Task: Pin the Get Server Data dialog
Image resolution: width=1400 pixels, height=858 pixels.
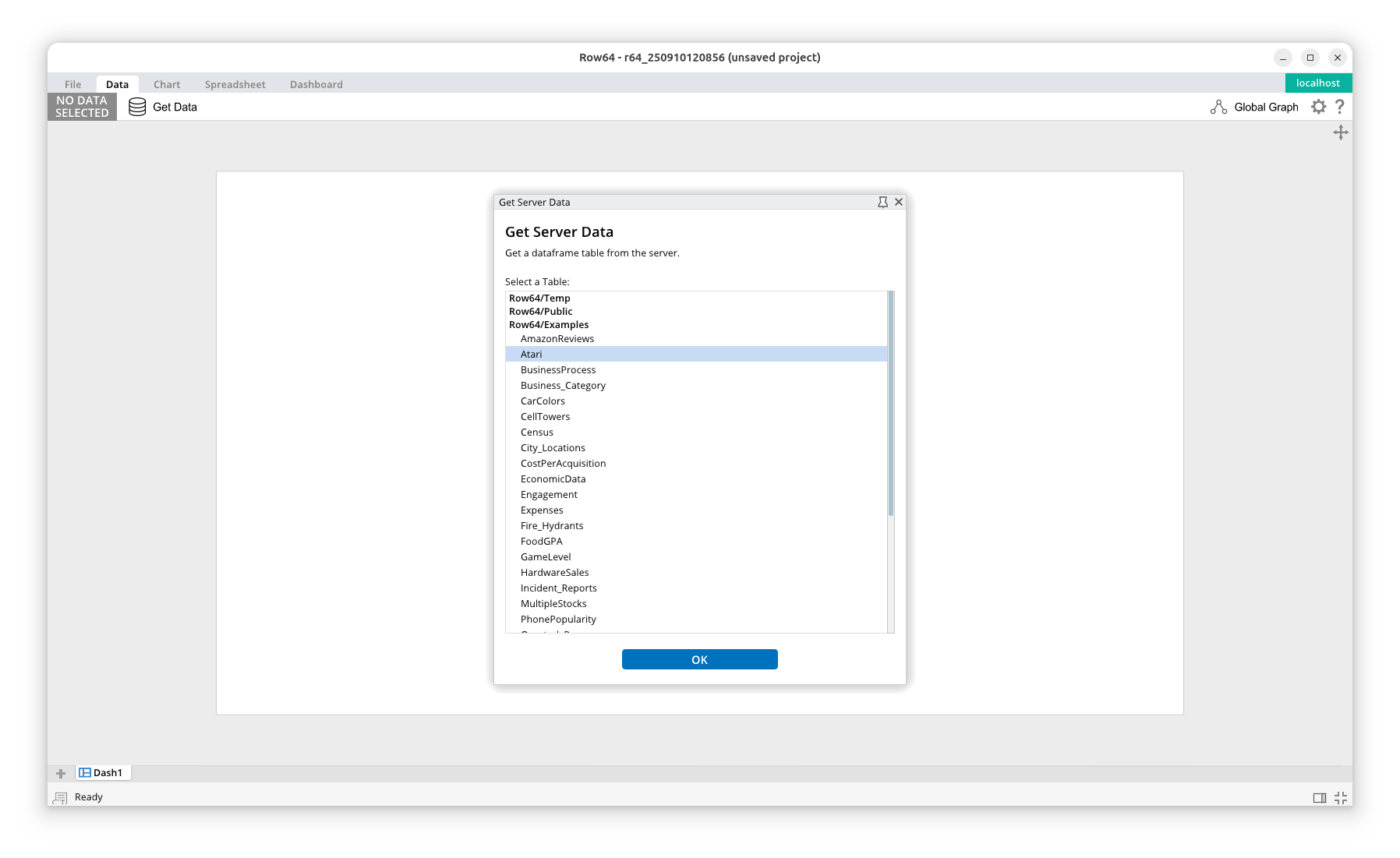Action: [x=882, y=202]
